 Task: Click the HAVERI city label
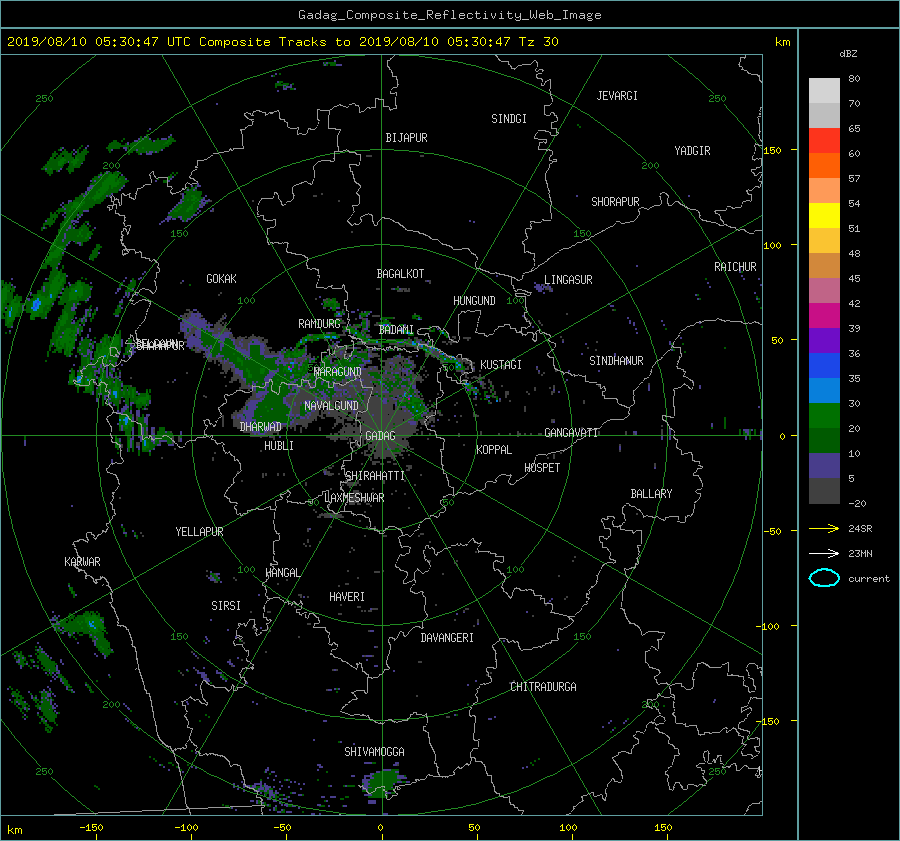[x=347, y=597]
